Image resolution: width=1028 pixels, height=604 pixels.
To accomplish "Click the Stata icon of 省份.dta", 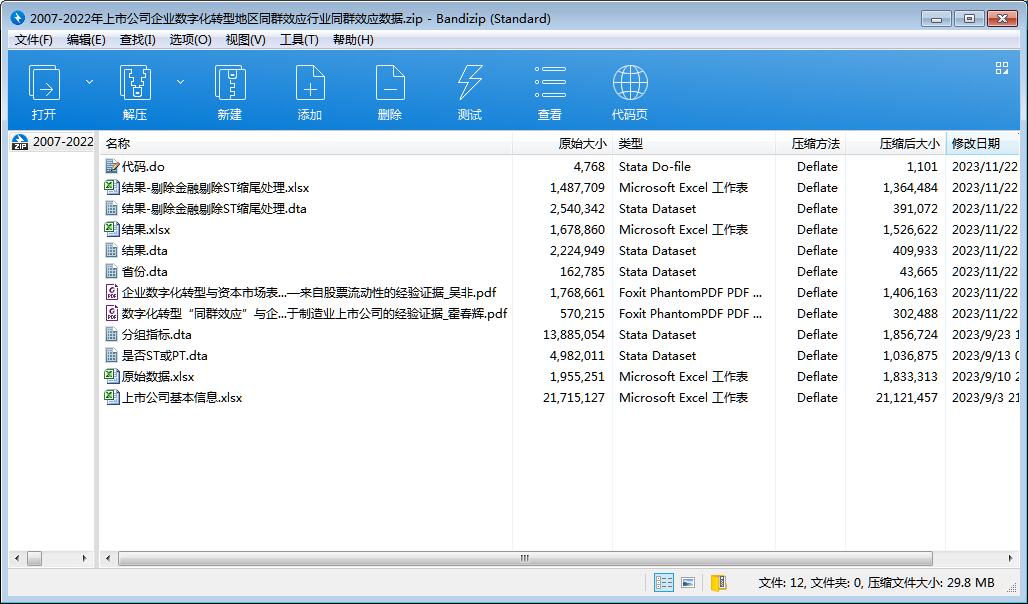I will 112,272.
